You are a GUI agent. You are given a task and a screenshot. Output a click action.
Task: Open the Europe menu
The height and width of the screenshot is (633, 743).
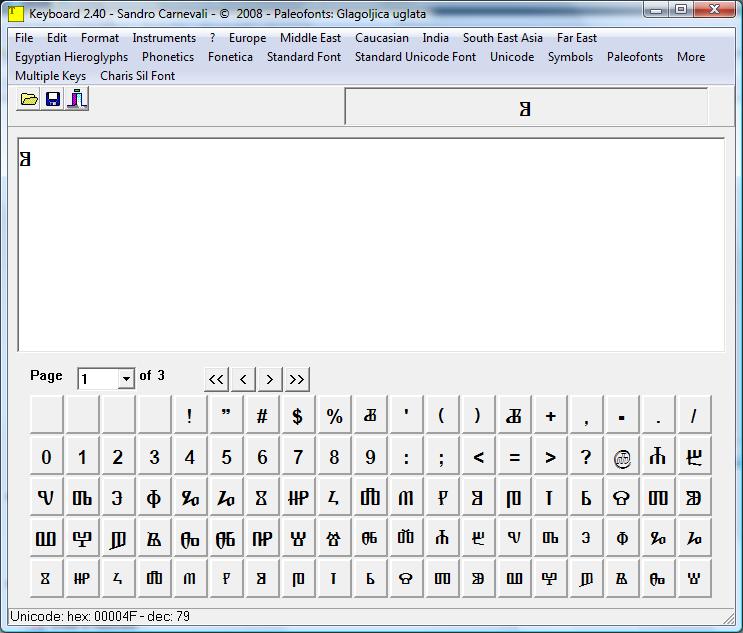247,38
